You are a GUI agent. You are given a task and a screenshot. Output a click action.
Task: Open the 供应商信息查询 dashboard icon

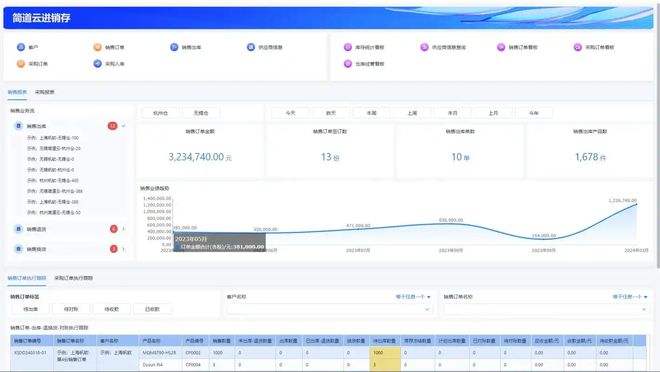424,47
